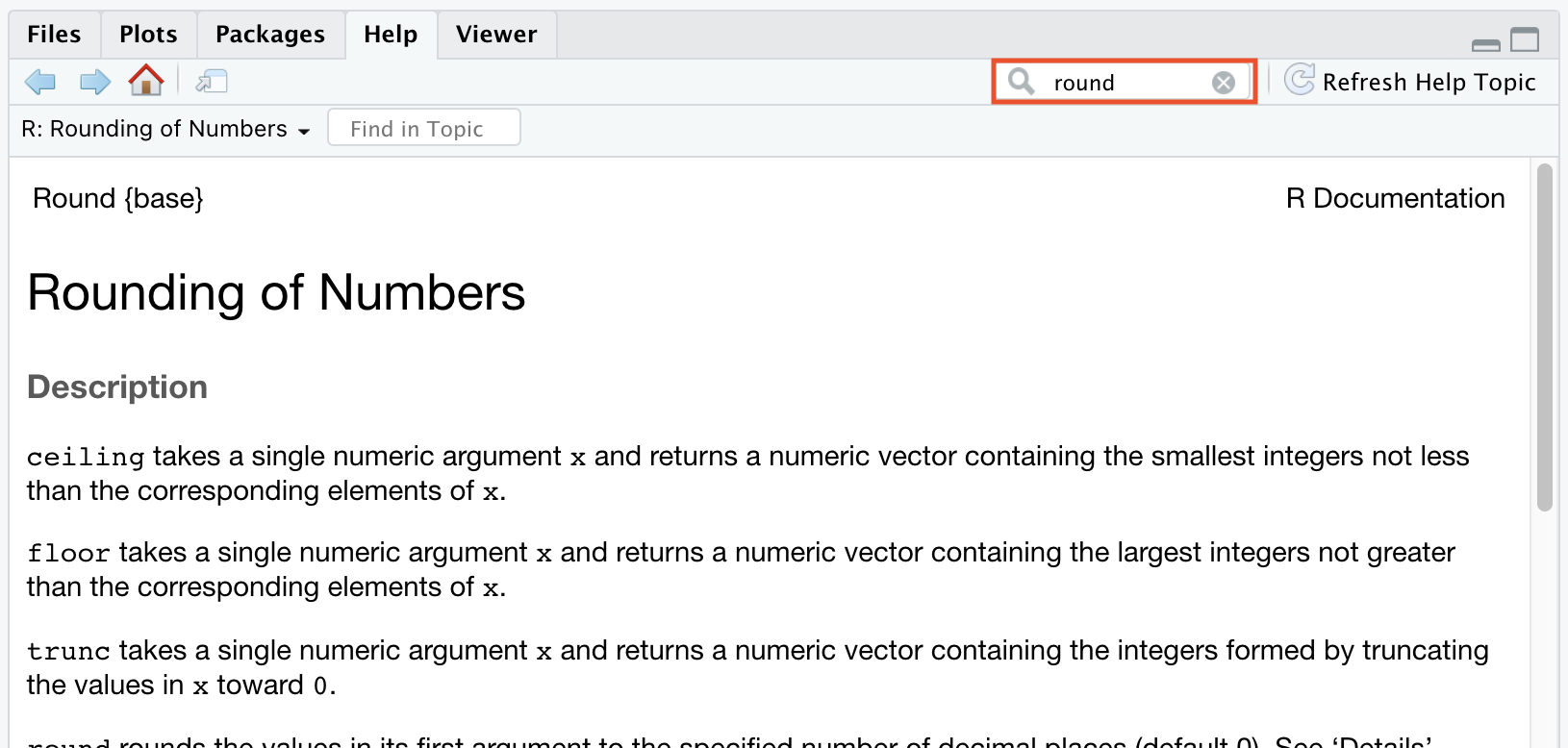This screenshot has width=1568, height=748.
Task: Switch to the Plots tab
Action: pyautogui.click(x=148, y=35)
